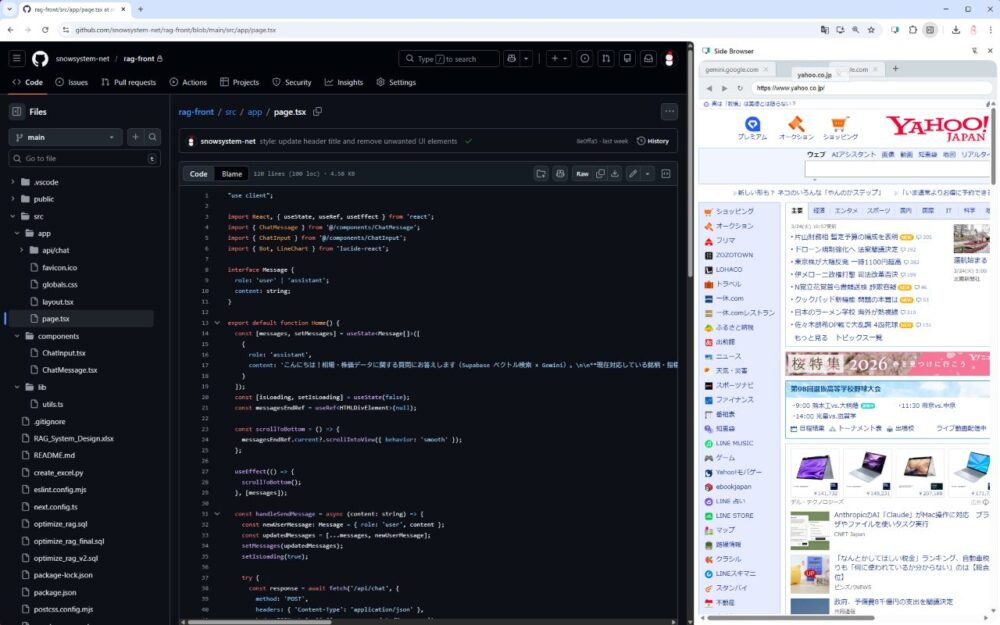View commit History link
This screenshot has width=1000, height=625.
click(653, 141)
